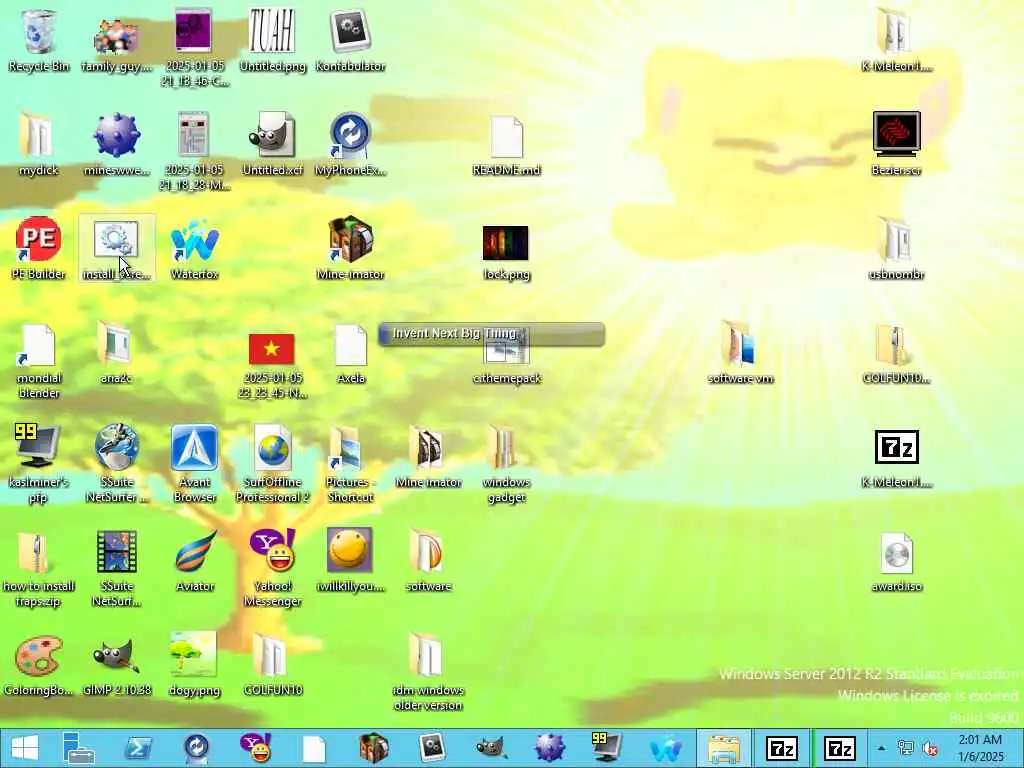Launch the Avant Browser icon
1024x768 pixels.
click(194, 464)
